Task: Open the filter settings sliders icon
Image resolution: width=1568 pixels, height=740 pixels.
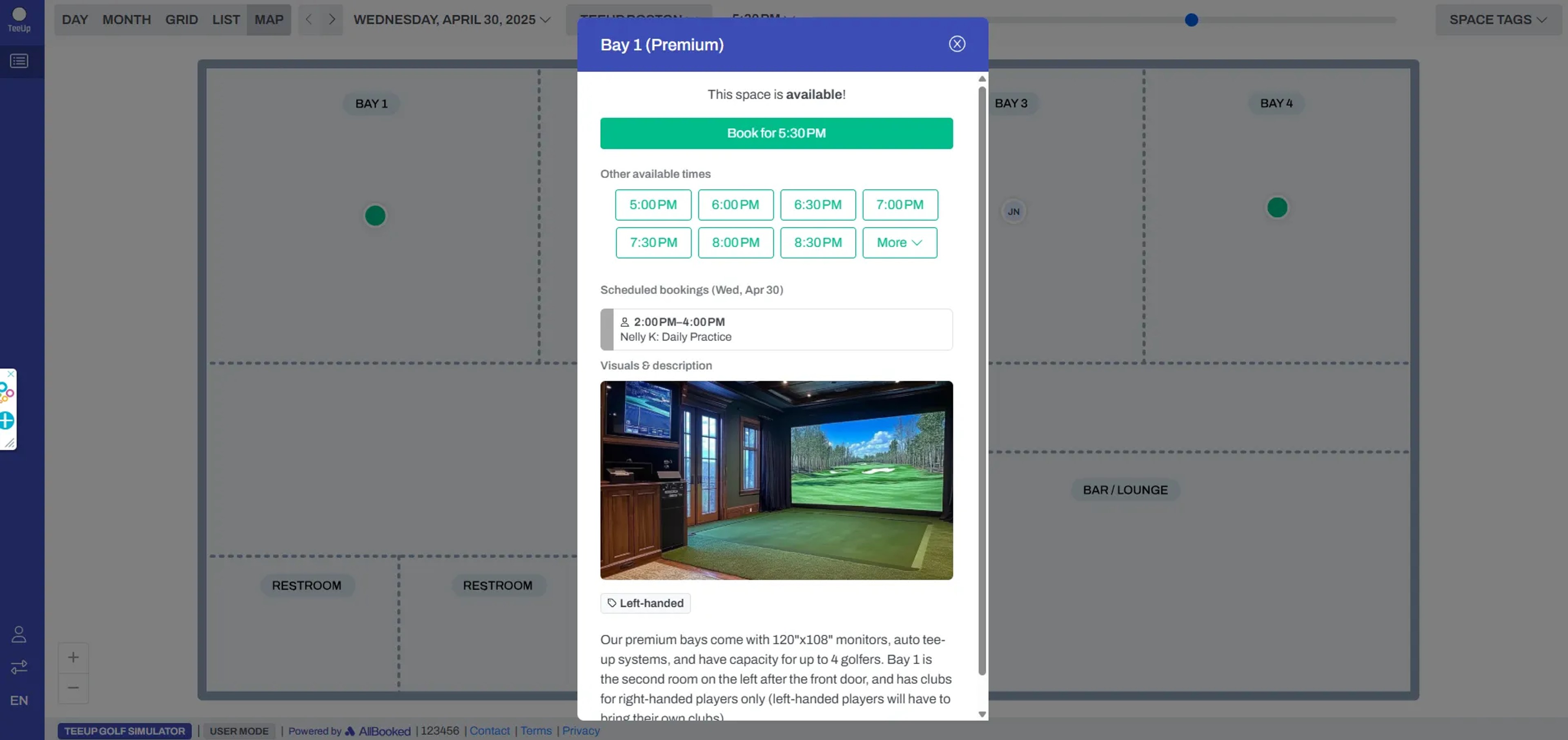Action: 19,668
